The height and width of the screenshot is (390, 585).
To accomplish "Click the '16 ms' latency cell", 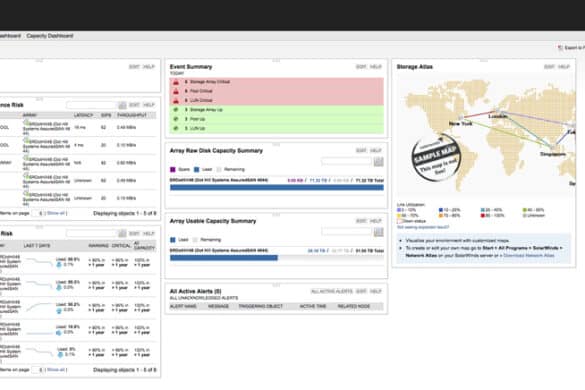I will click(x=79, y=128).
